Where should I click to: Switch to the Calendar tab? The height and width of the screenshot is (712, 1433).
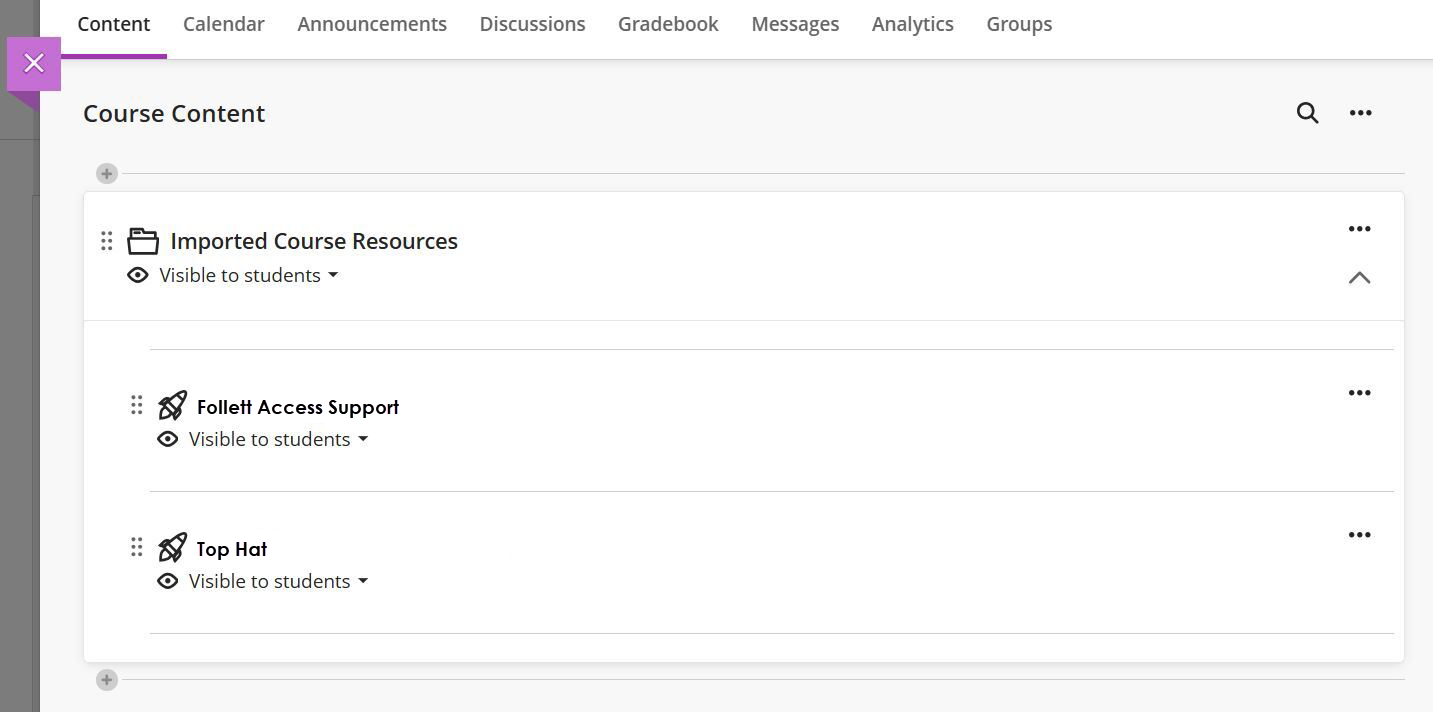point(224,24)
